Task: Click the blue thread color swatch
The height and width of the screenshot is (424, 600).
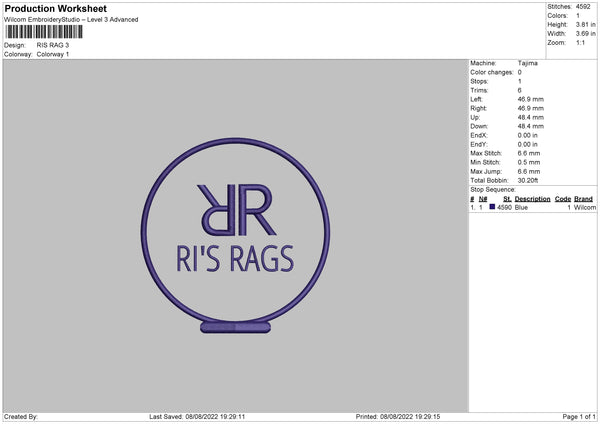Action: point(492,207)
